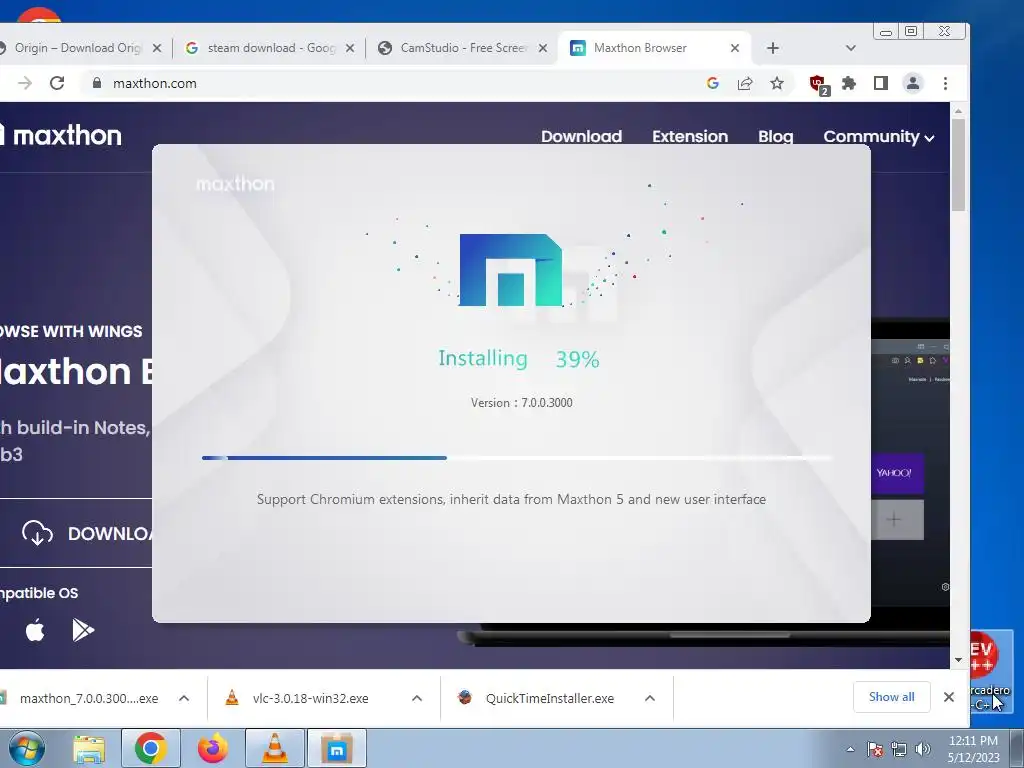Viewport: 1024px width, 768px height.
Task: Bookmark this page with the star icon
Action: click(x=776, y=83)
